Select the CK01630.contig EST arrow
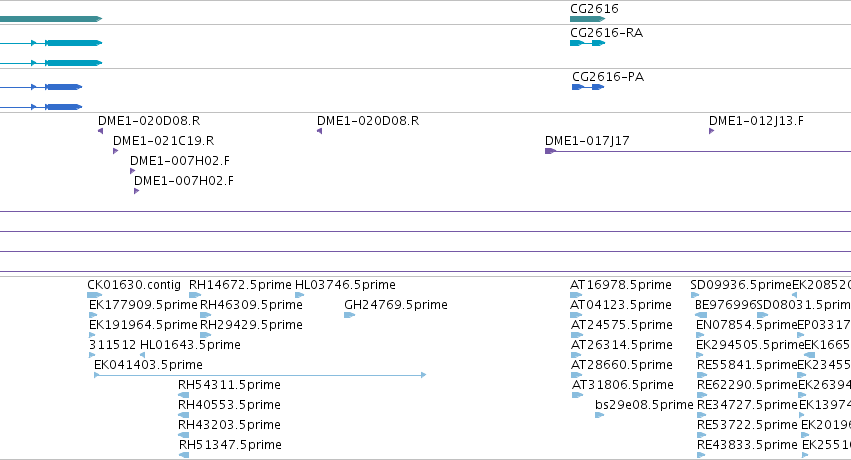 [x=94, y=295]
